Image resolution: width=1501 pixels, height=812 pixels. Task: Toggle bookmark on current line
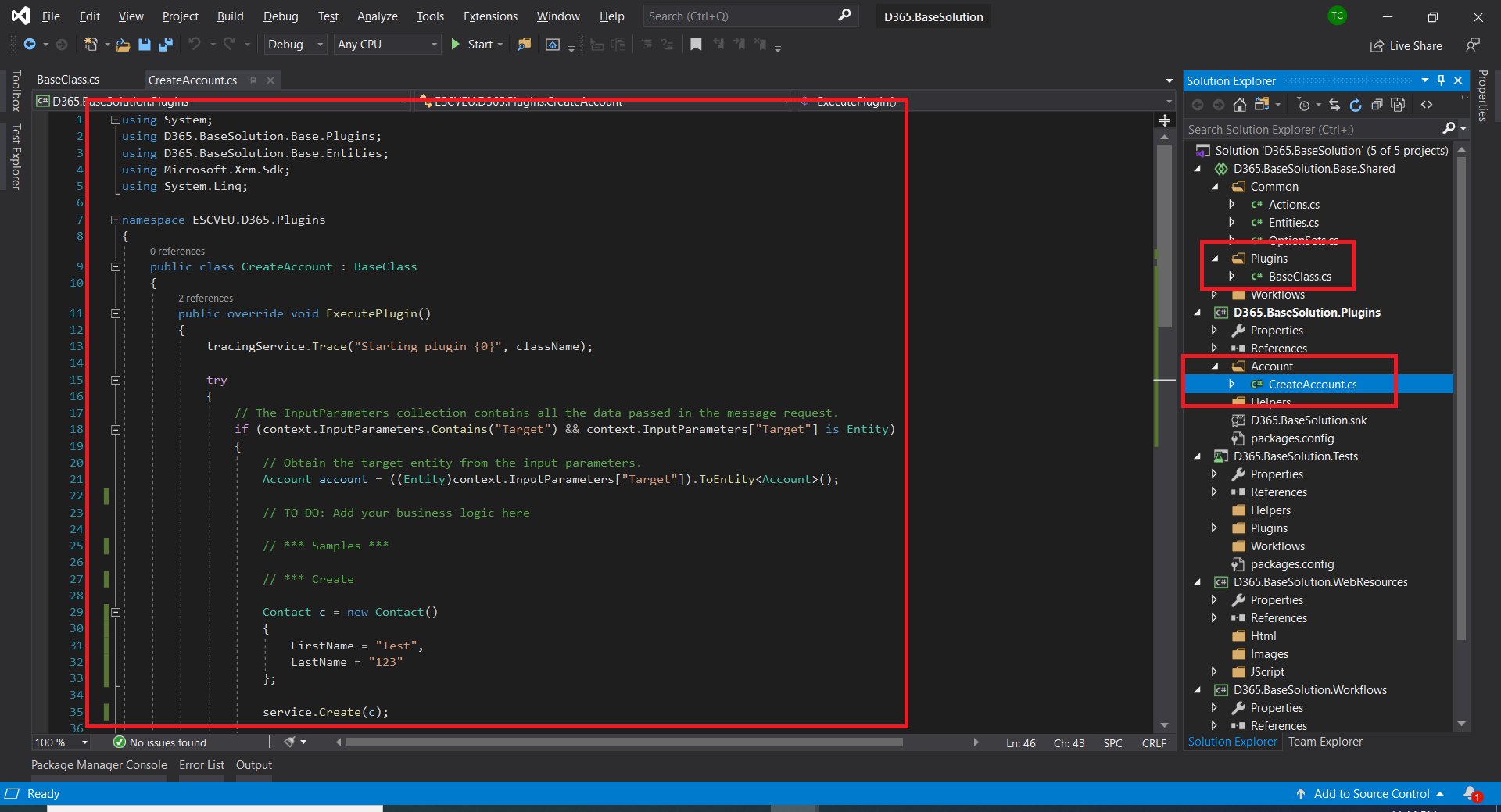coord(696,45)
